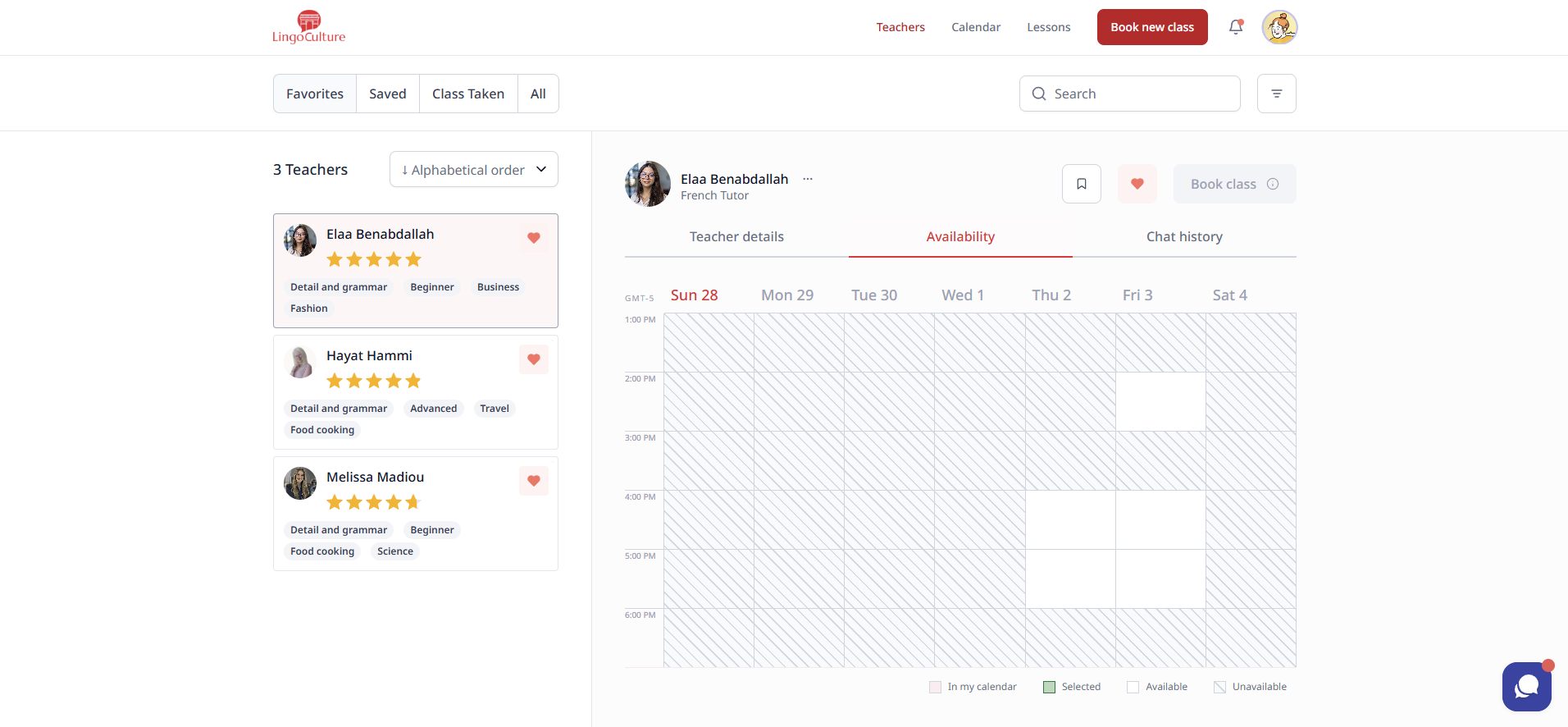This screenshot has width=1568, height=727.
Task: Open the notifications bell
Action: pos(1236,27)
